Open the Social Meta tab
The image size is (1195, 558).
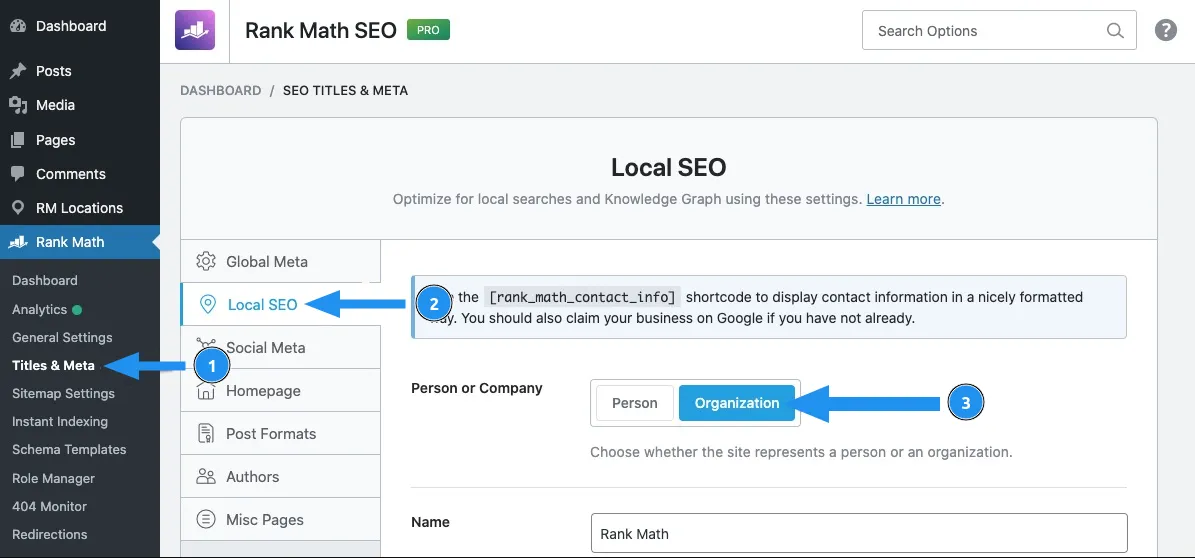[x=280, y=348]
